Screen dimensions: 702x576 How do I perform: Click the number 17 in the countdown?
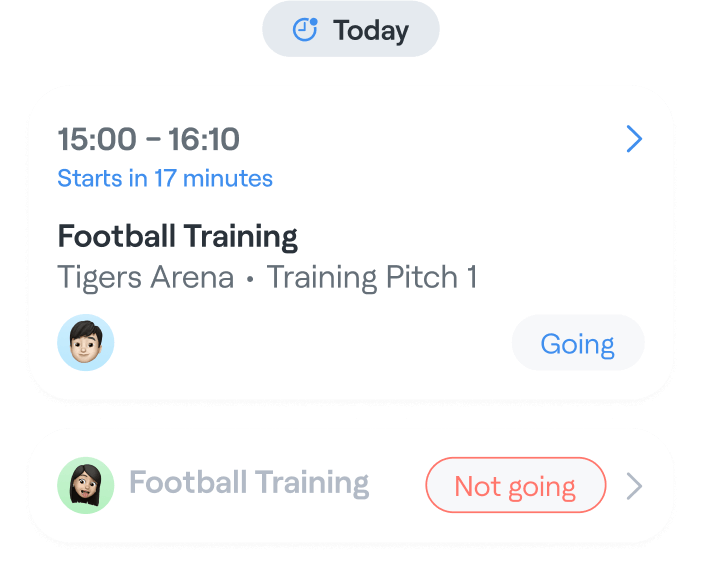[x=166, y=179]
